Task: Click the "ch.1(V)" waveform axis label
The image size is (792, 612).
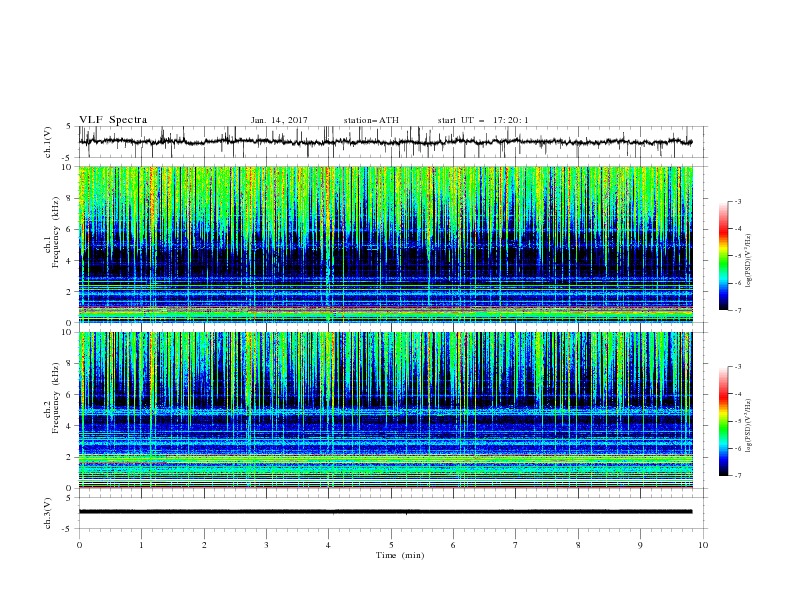Action: click(48, 142)
